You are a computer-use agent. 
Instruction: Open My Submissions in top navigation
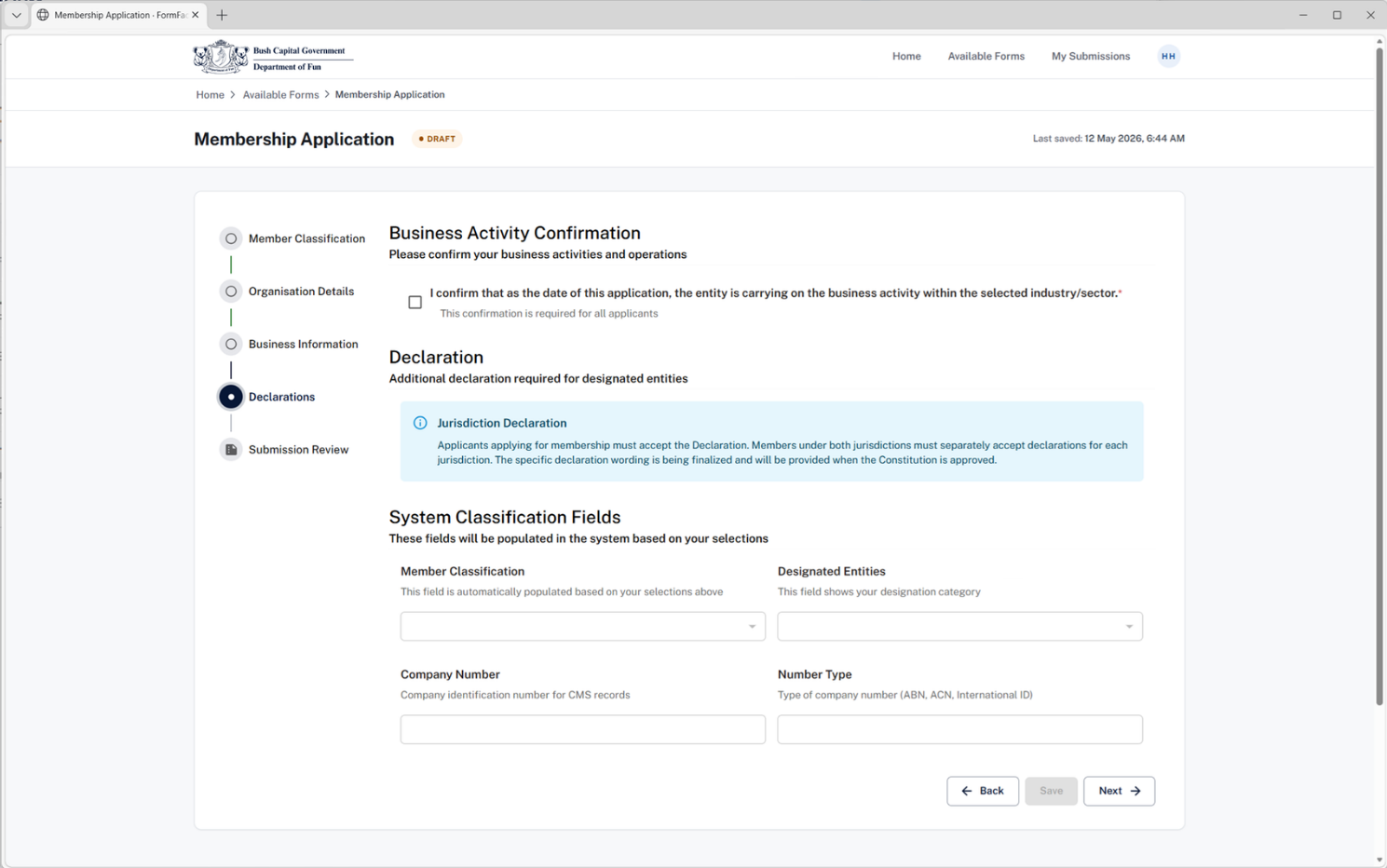pyautogui.click(x=1091, y=56)
